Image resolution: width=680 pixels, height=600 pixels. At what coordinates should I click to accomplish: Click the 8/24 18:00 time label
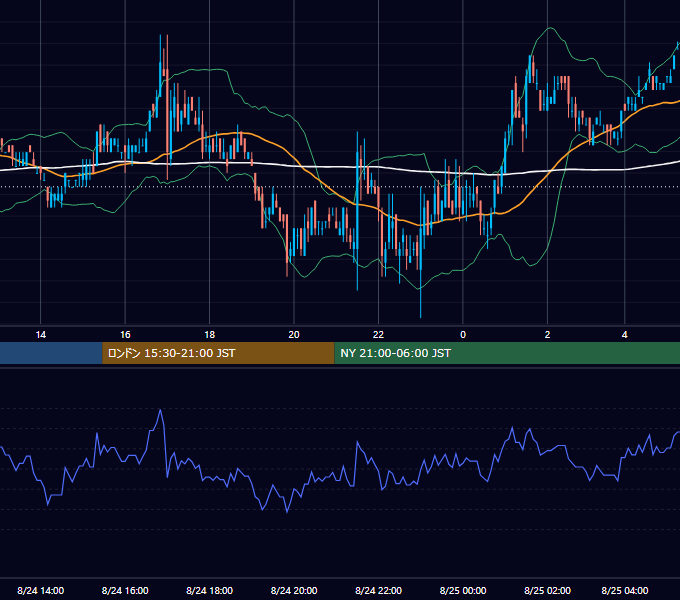[209, 590]
